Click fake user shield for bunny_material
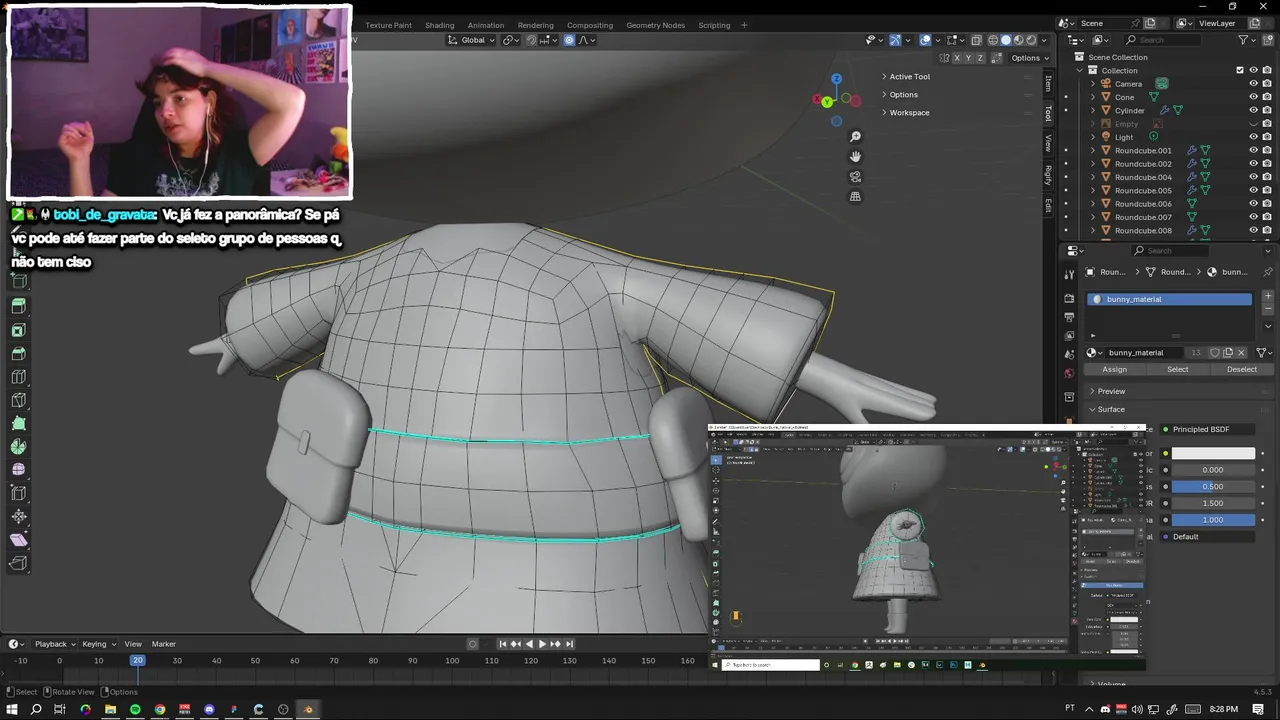 point(1214,352)
